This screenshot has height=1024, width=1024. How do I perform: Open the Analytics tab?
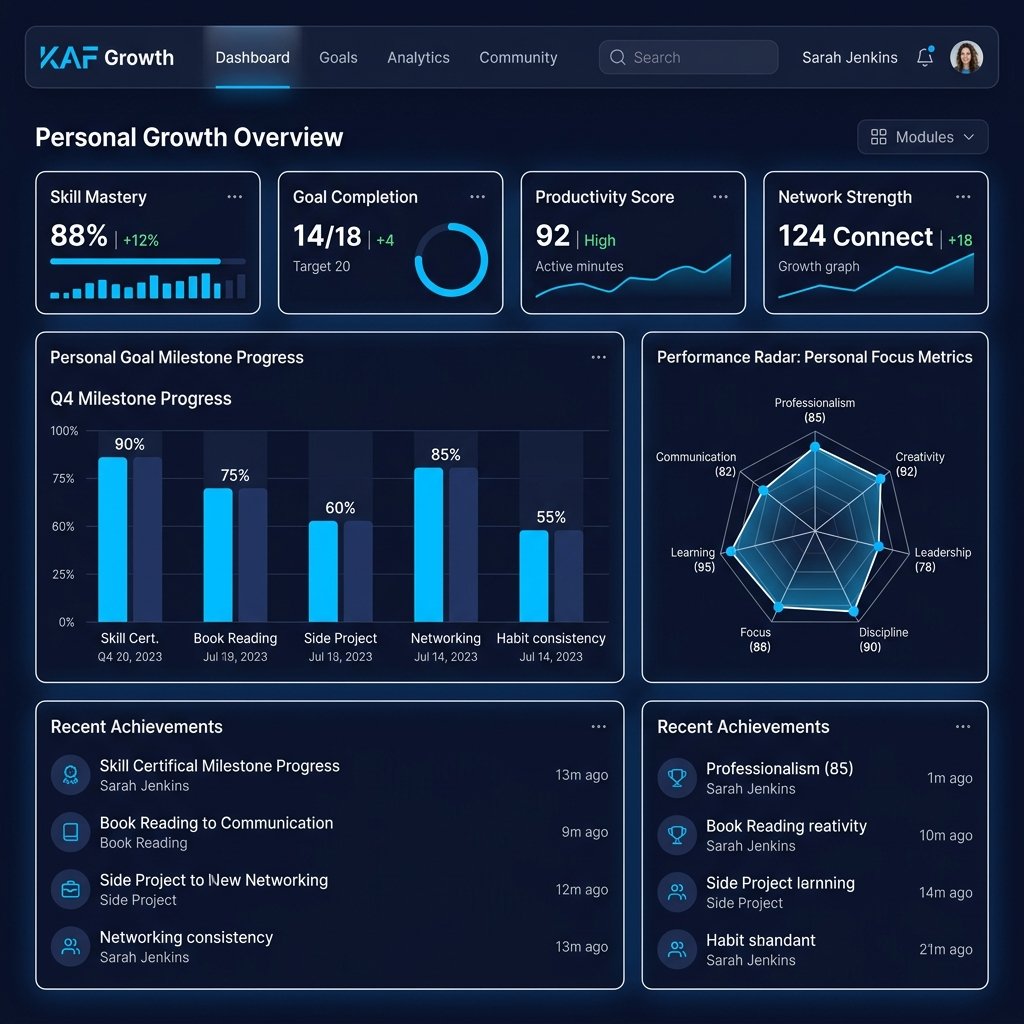coord(419,57)
